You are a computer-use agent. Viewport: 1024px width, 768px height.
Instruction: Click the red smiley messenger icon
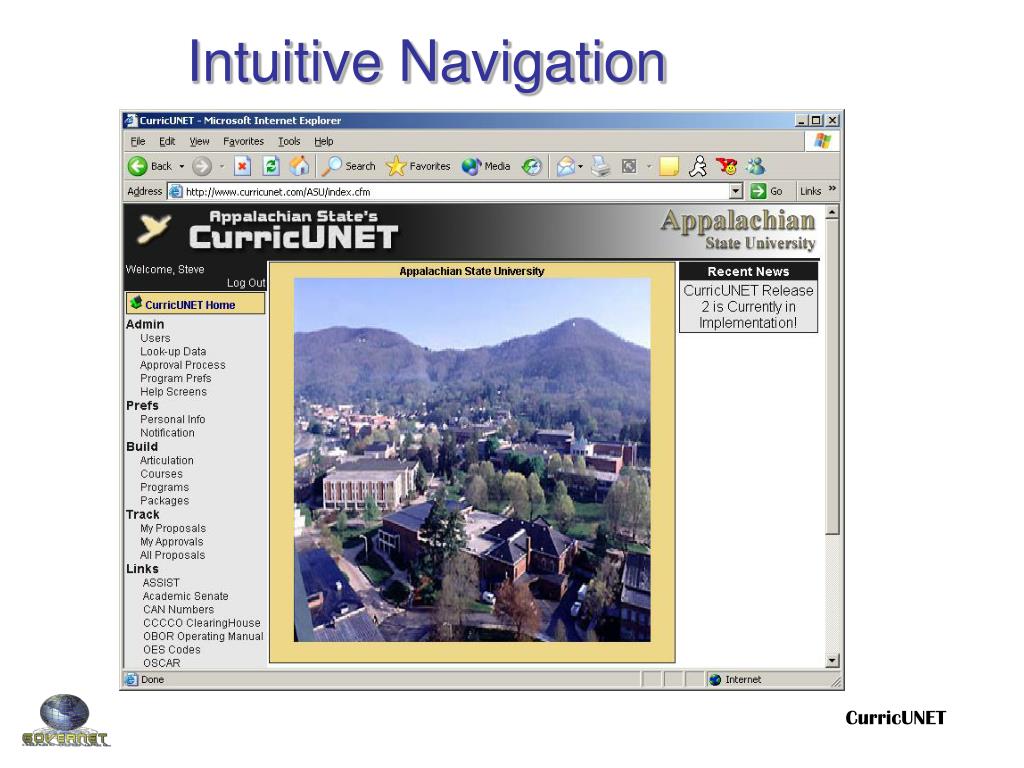pyautogui.click(x=726, y=167)
